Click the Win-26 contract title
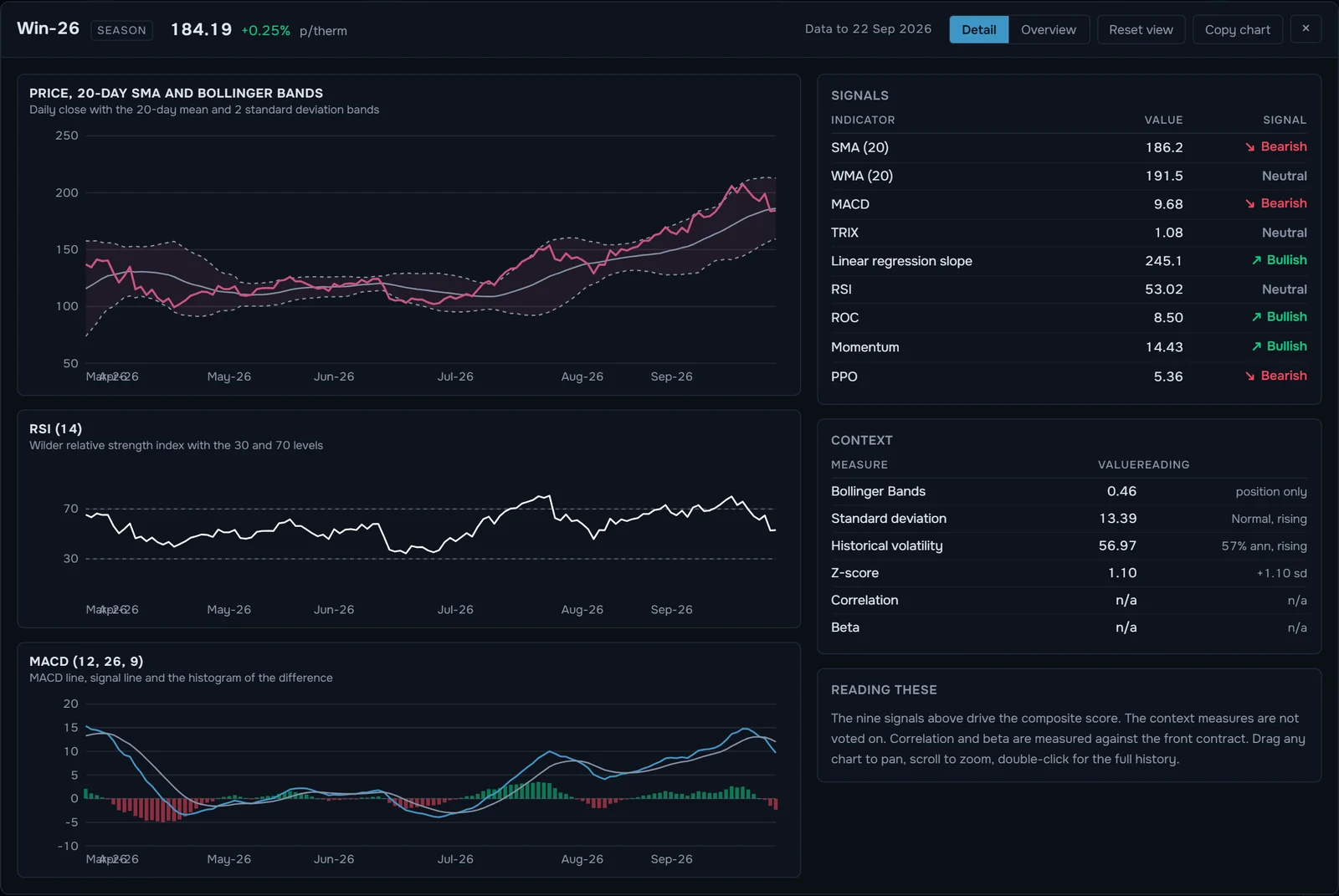 pos(48,28)
